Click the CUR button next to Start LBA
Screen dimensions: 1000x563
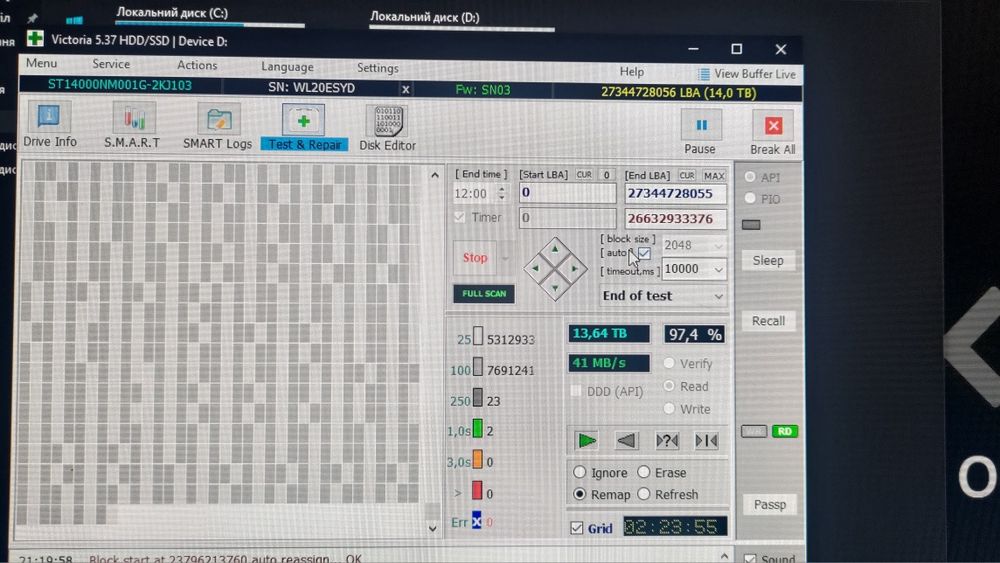(x=584, y=175)
